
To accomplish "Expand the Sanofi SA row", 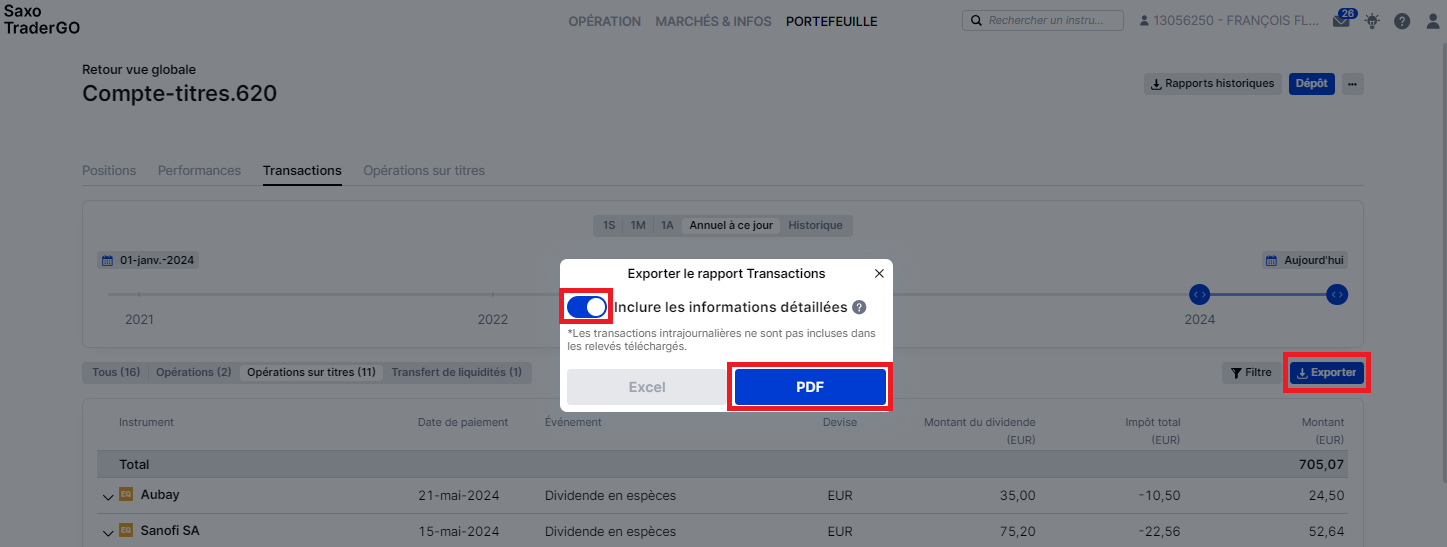I will coord(108,532).
